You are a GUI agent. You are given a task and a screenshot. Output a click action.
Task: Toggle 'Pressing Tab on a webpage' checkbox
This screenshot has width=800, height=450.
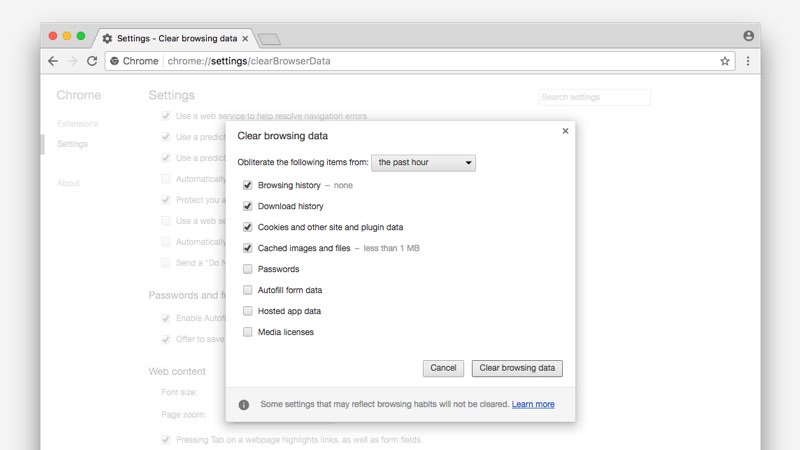tap(165, 439)
